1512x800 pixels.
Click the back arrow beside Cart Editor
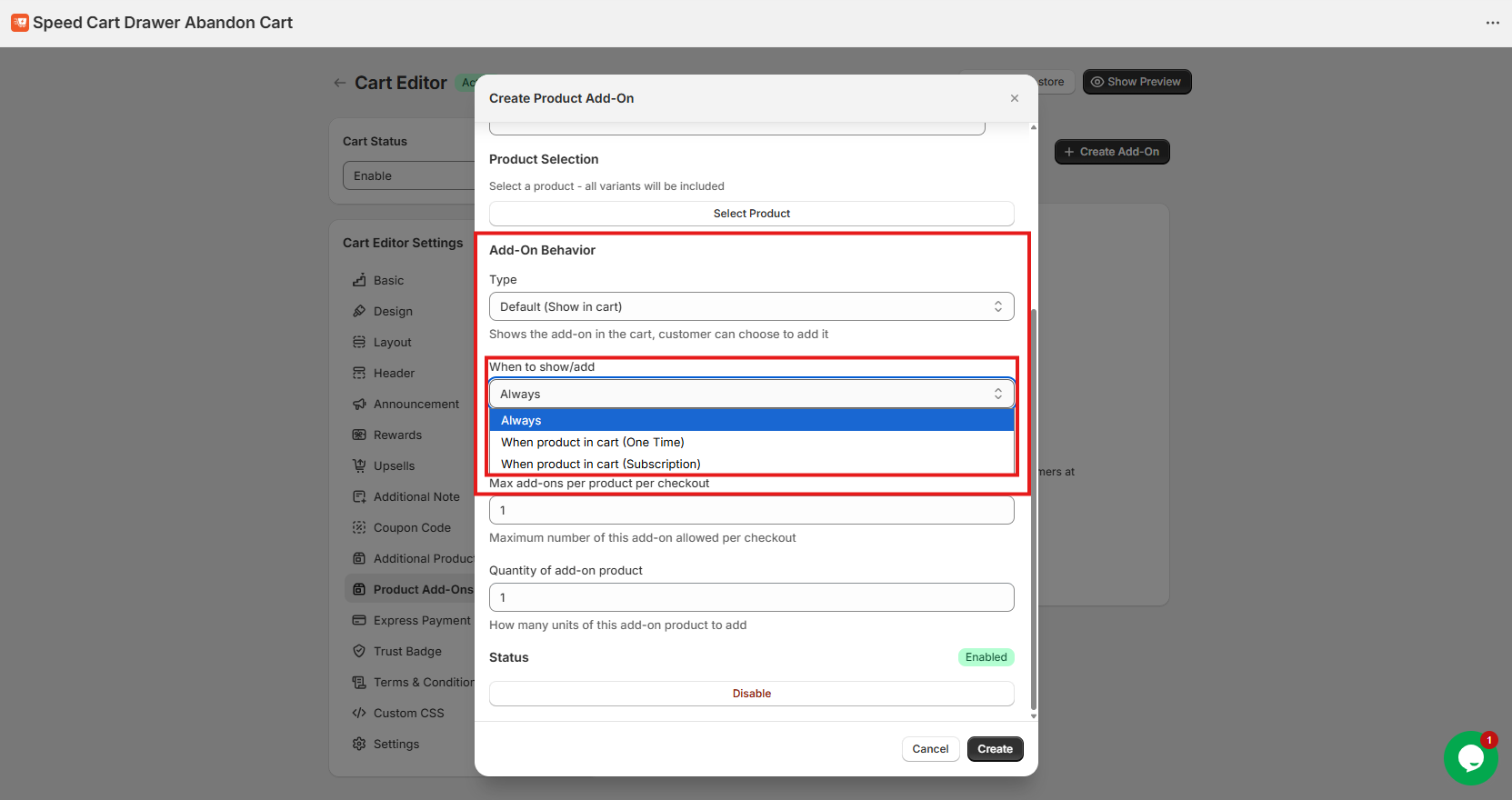tap(340, 83)
